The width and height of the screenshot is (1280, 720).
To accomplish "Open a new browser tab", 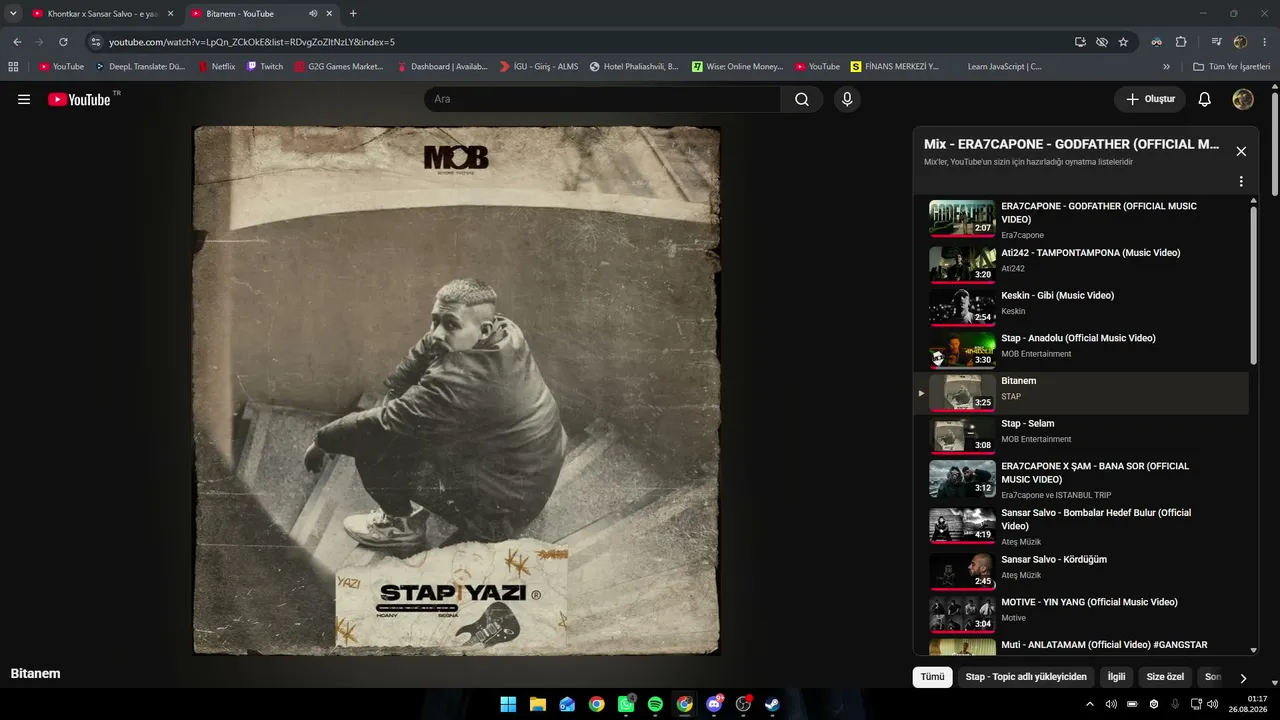I will tap(353, 14).
